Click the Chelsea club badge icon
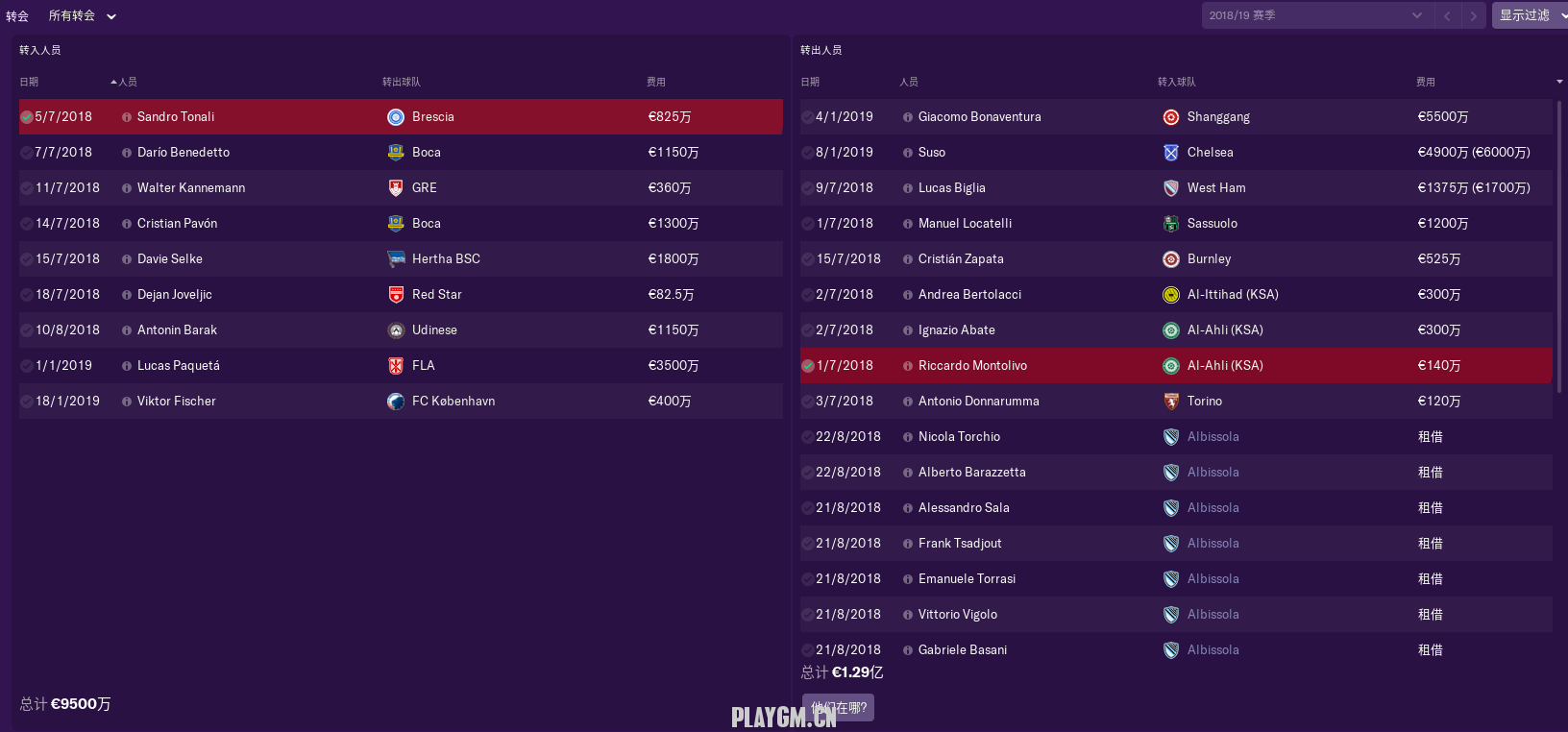This screenshot has height=732, width=1568. (1170, 153)
